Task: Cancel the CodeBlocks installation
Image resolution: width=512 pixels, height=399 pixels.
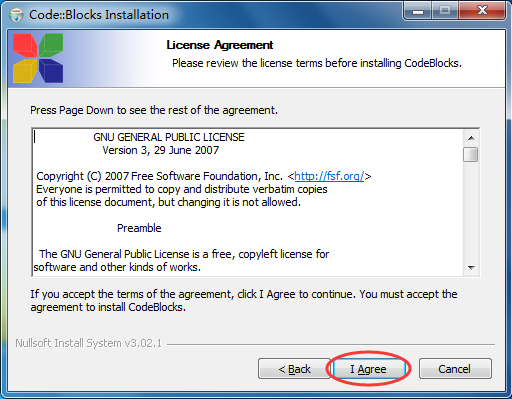Action: click(x=455, y=369)
